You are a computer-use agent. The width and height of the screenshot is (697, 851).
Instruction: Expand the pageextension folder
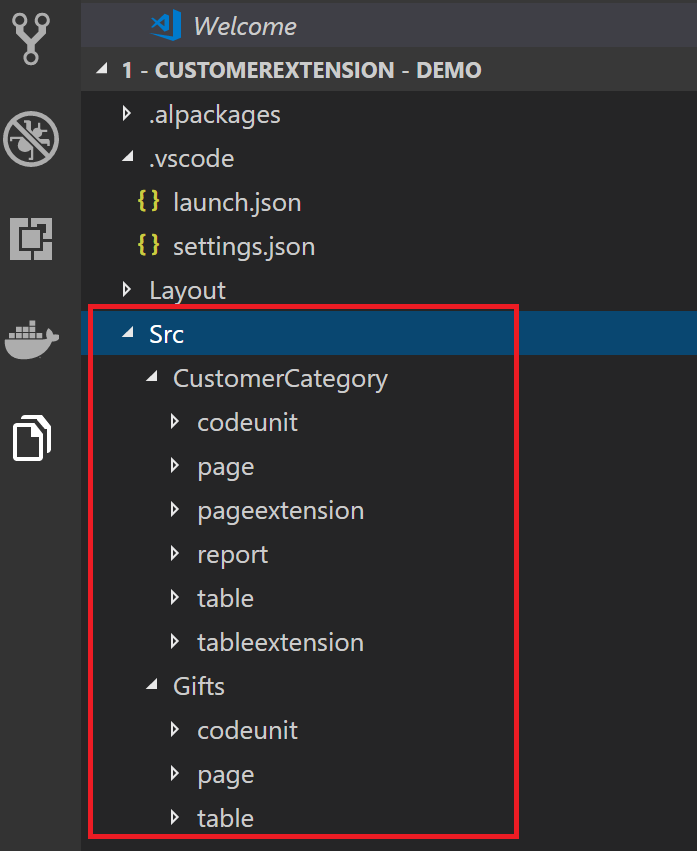[x=389, y=511]
